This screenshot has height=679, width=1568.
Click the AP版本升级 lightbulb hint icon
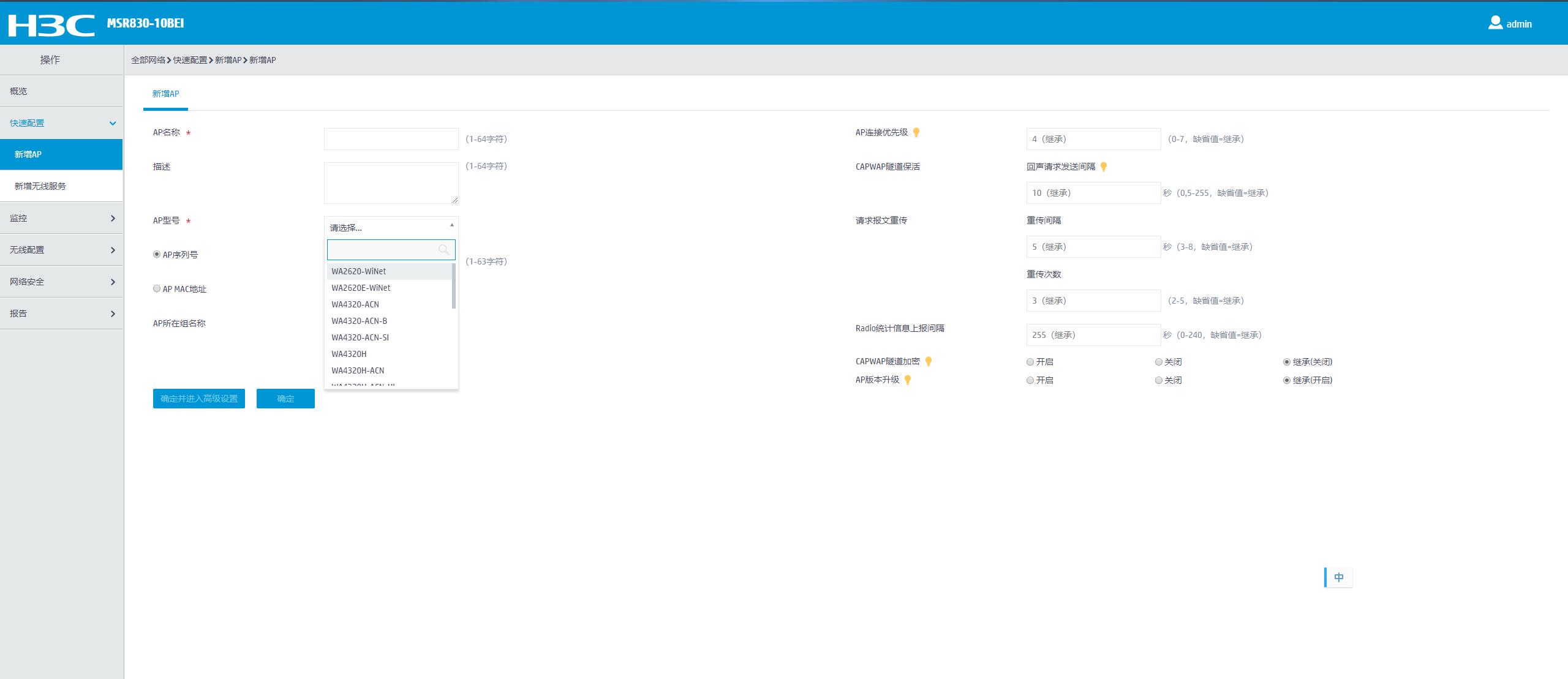tap(908, 380)
